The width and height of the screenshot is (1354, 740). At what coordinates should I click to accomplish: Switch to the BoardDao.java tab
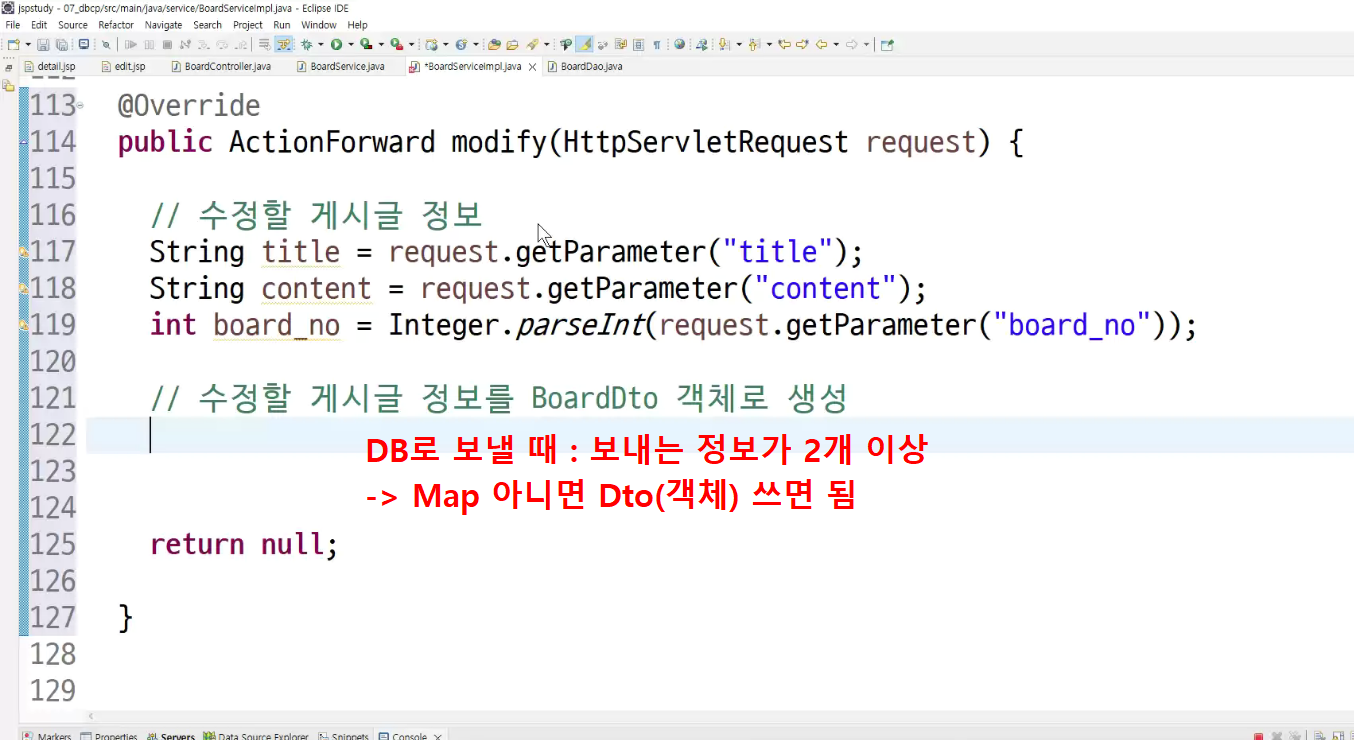(591, 67)
